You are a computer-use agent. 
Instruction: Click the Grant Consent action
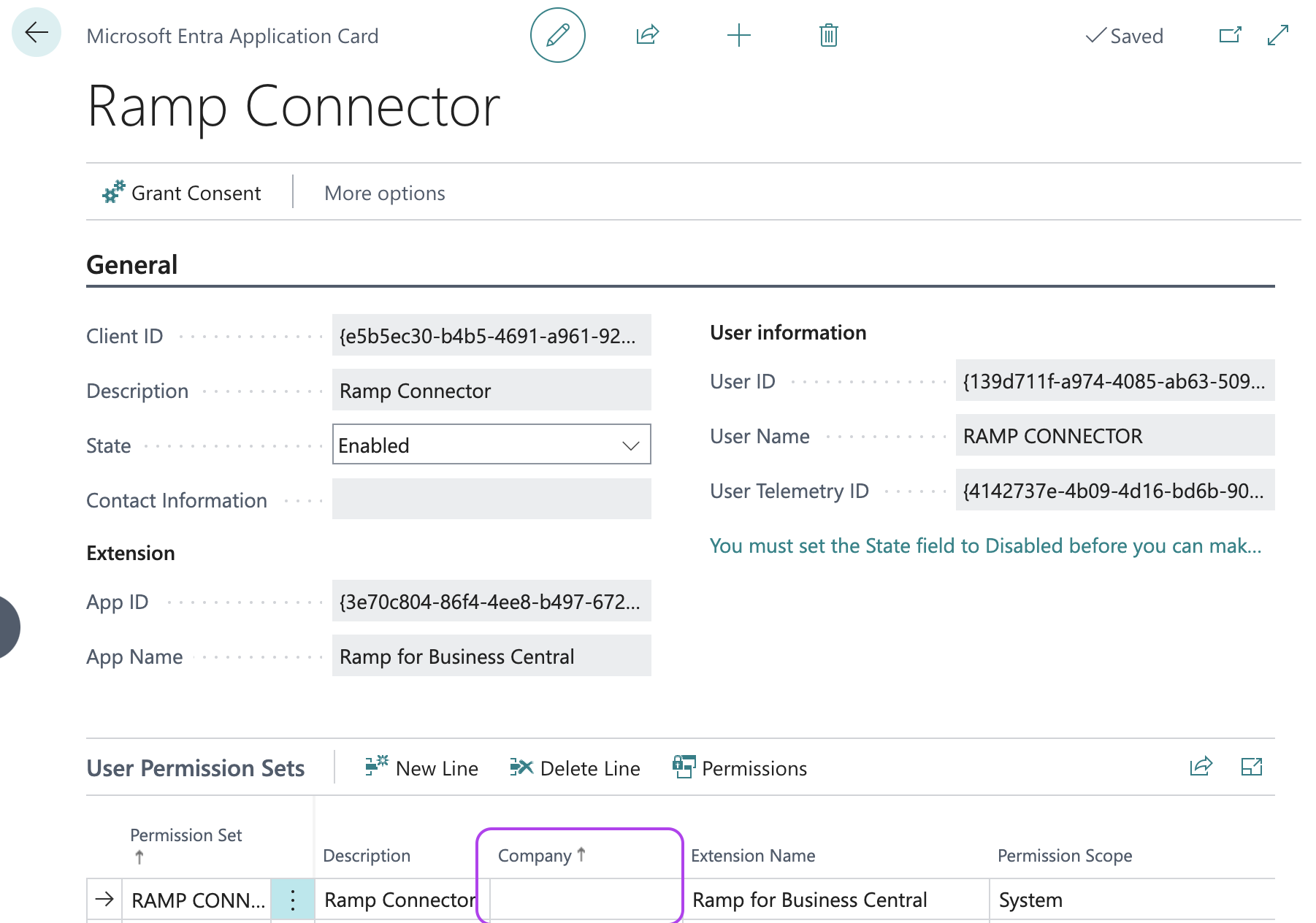click(x=181, y=193)
